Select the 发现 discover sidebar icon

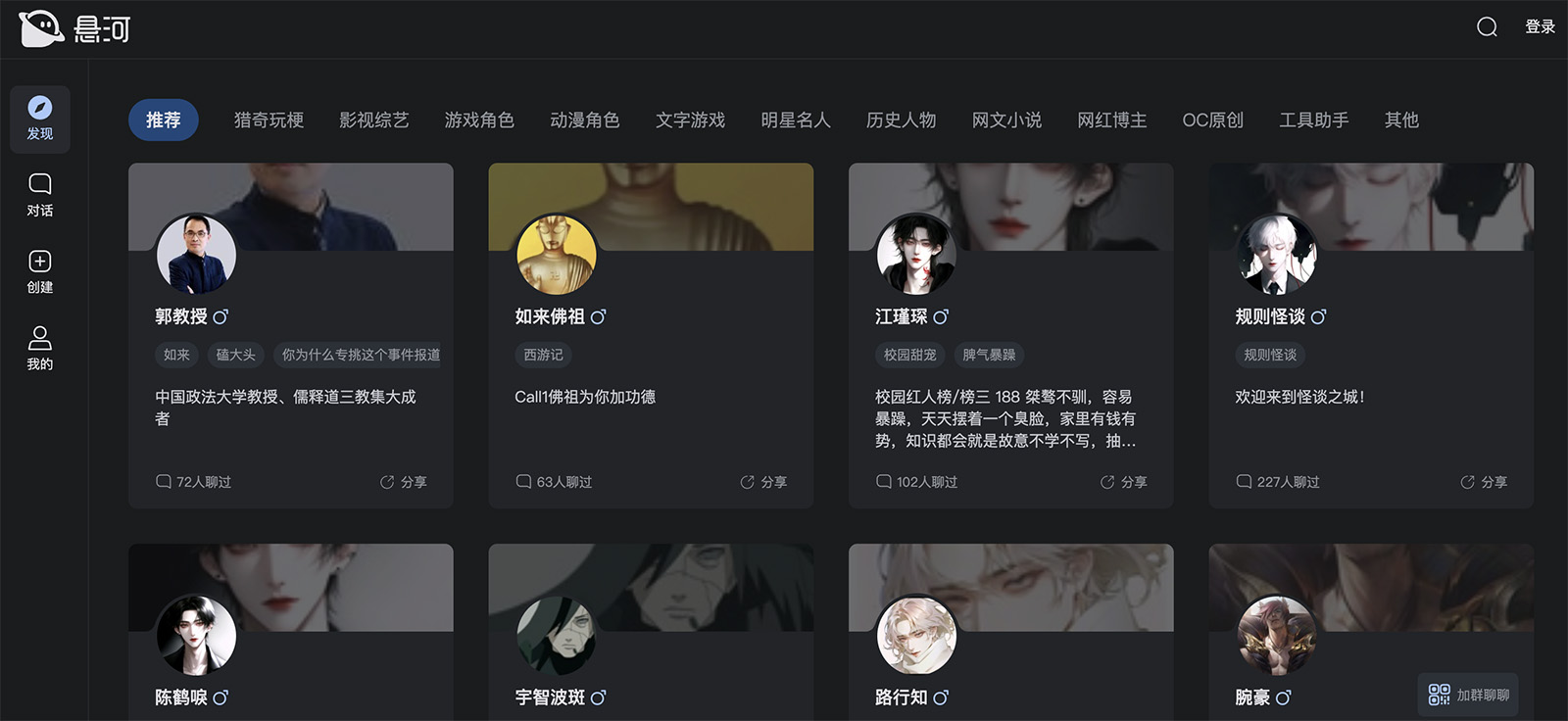tap(40, 120)
